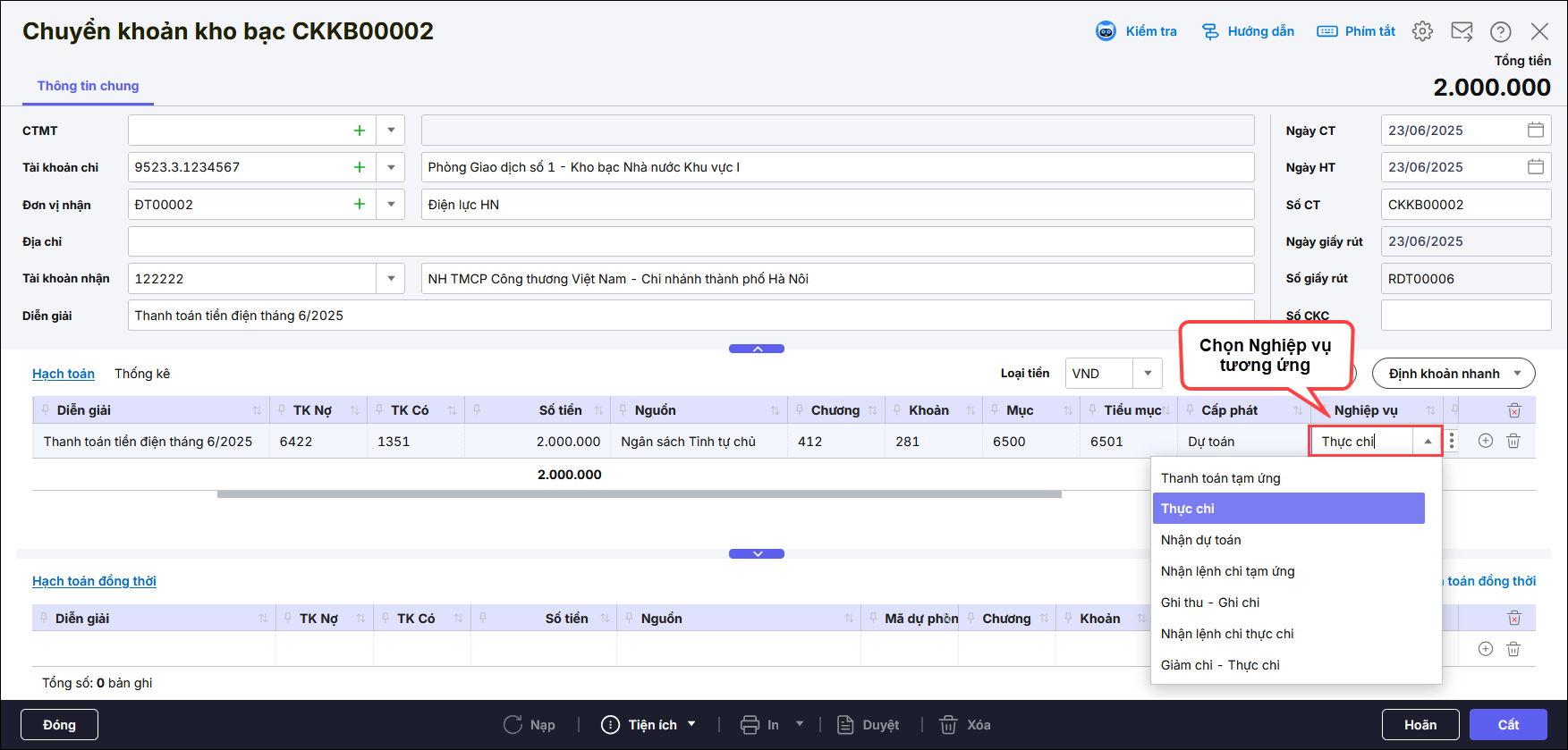Click the Hoãn button
The width and height of the screenshot is (1568, 750).
(1420, 725)
